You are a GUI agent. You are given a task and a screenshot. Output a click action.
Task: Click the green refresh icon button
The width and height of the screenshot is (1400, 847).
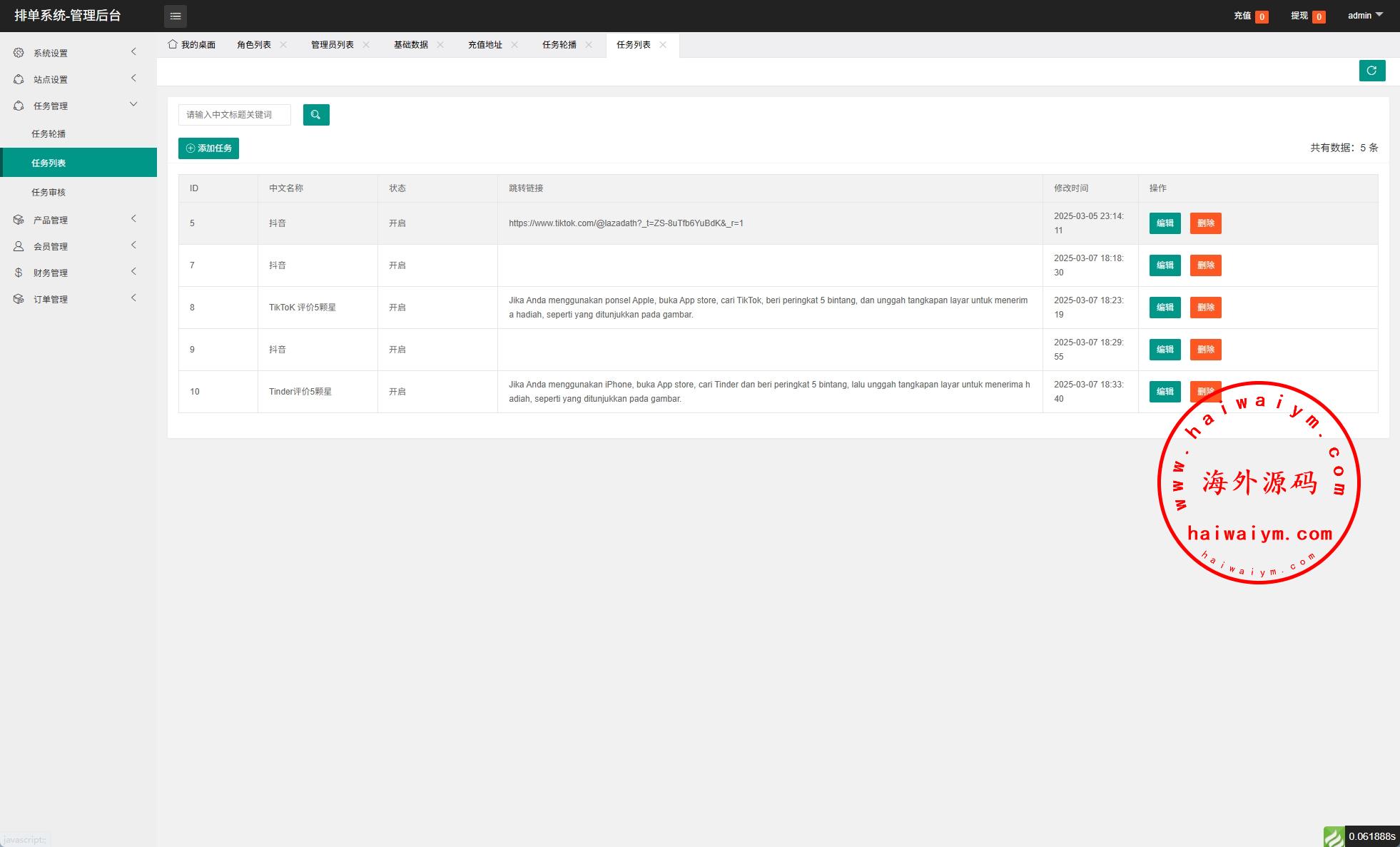[x=1371, y=71]
